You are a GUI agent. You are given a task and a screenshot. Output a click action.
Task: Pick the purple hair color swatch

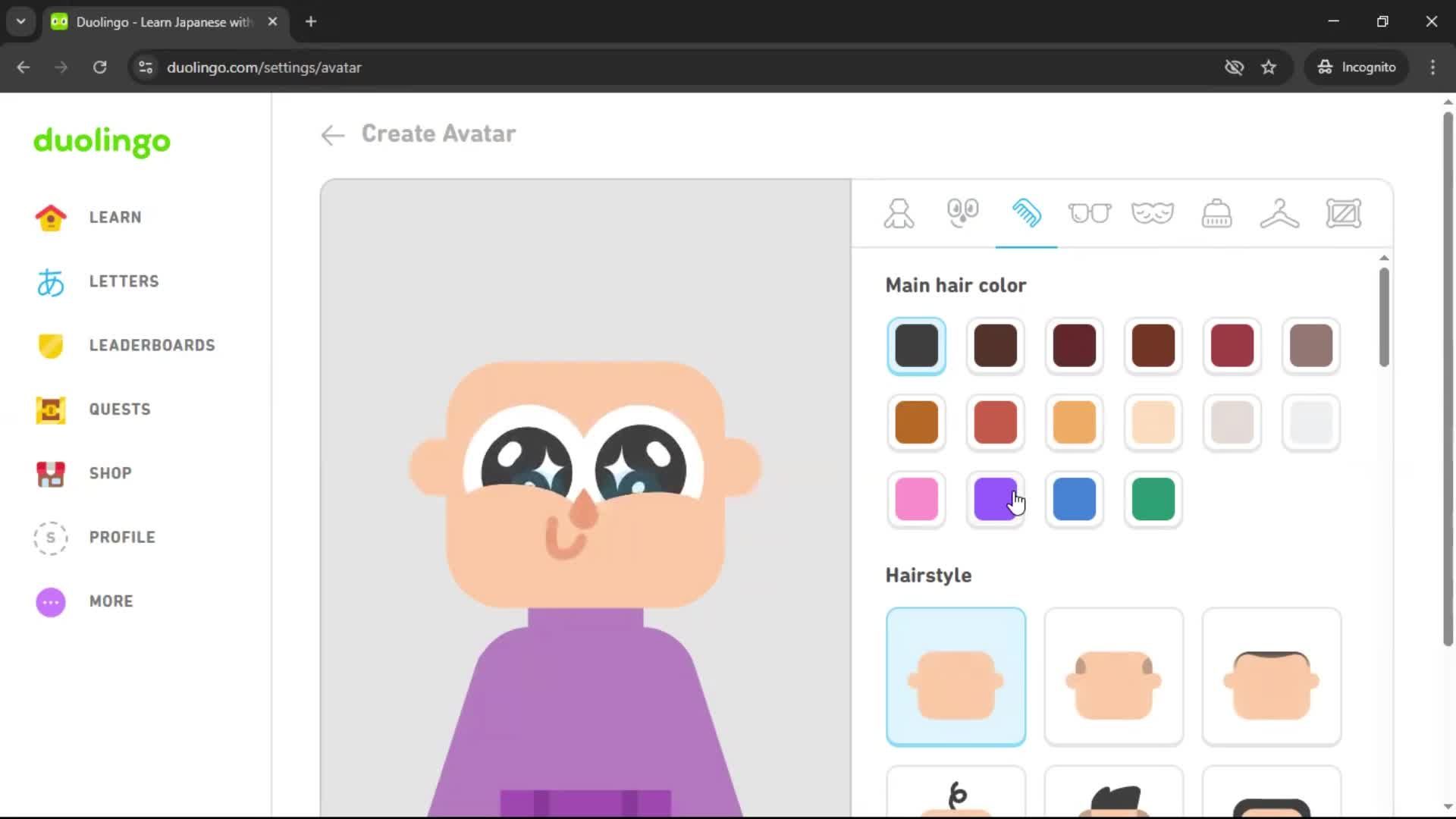click(x=996, y=499)
